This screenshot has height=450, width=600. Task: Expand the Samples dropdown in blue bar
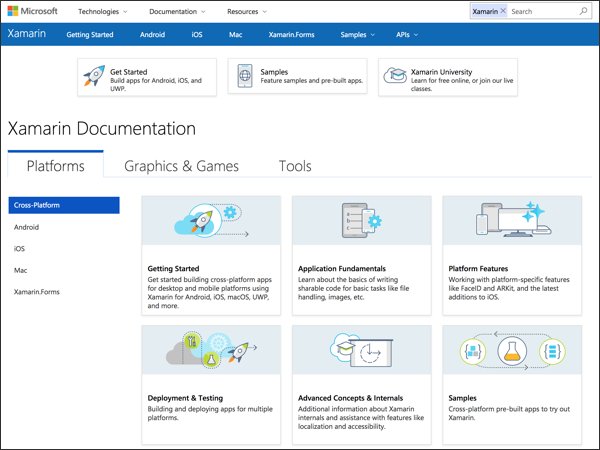click(357, 34)
